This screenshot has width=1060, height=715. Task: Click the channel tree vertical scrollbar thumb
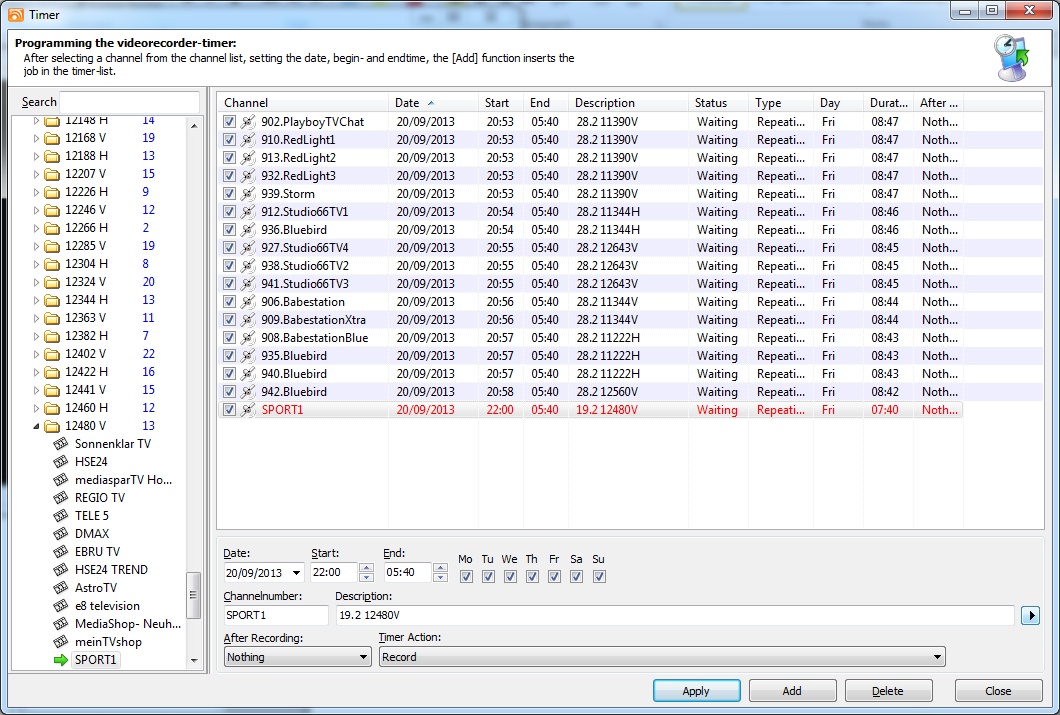point(195,588)
